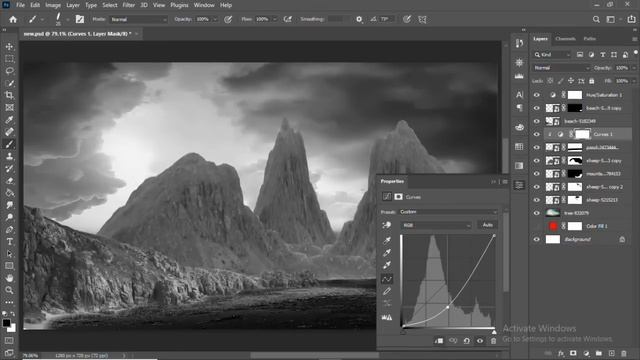Open the brush Flow dropdown arrow
The image size is (640, 360).
pyautogui.click(x=275, y=19)
